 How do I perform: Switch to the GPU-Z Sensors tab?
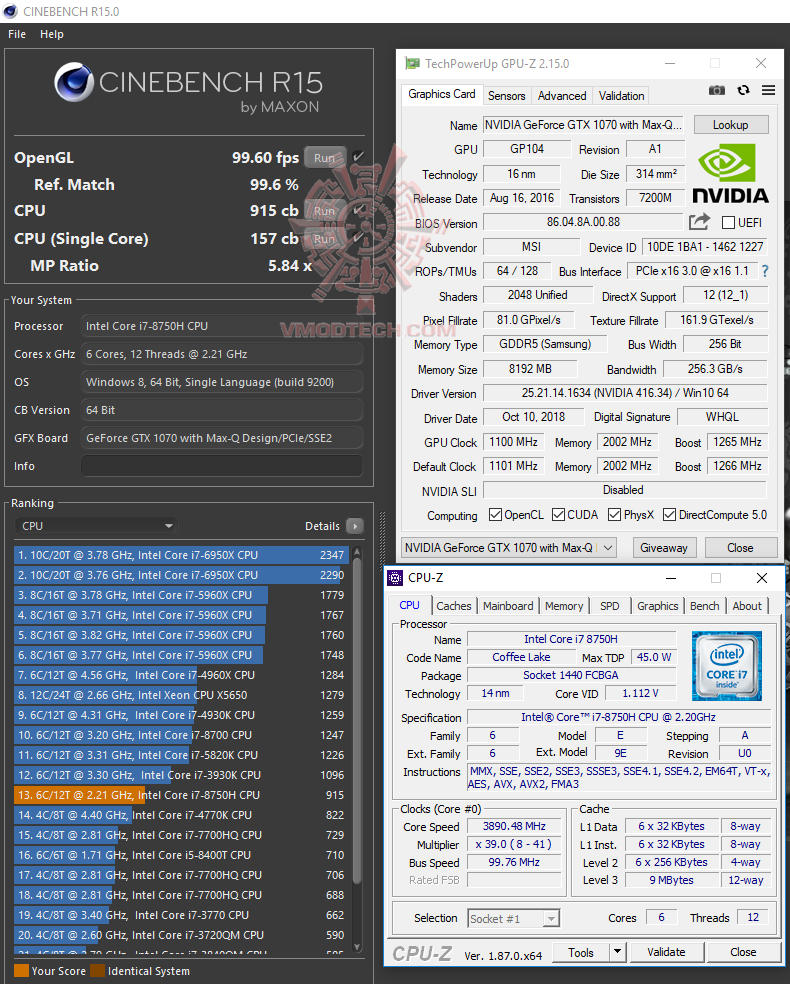coord(506,95)
